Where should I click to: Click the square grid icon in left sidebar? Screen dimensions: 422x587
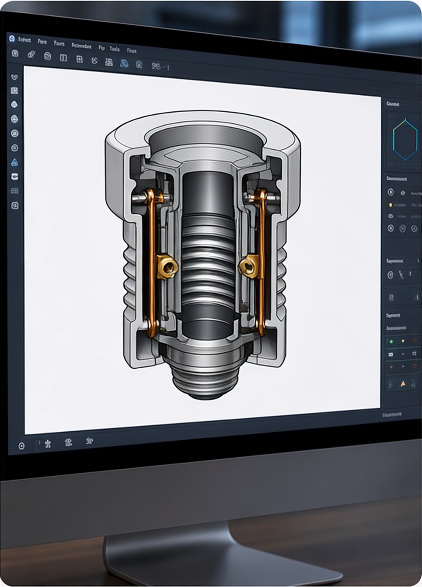(x=14, y=91)
